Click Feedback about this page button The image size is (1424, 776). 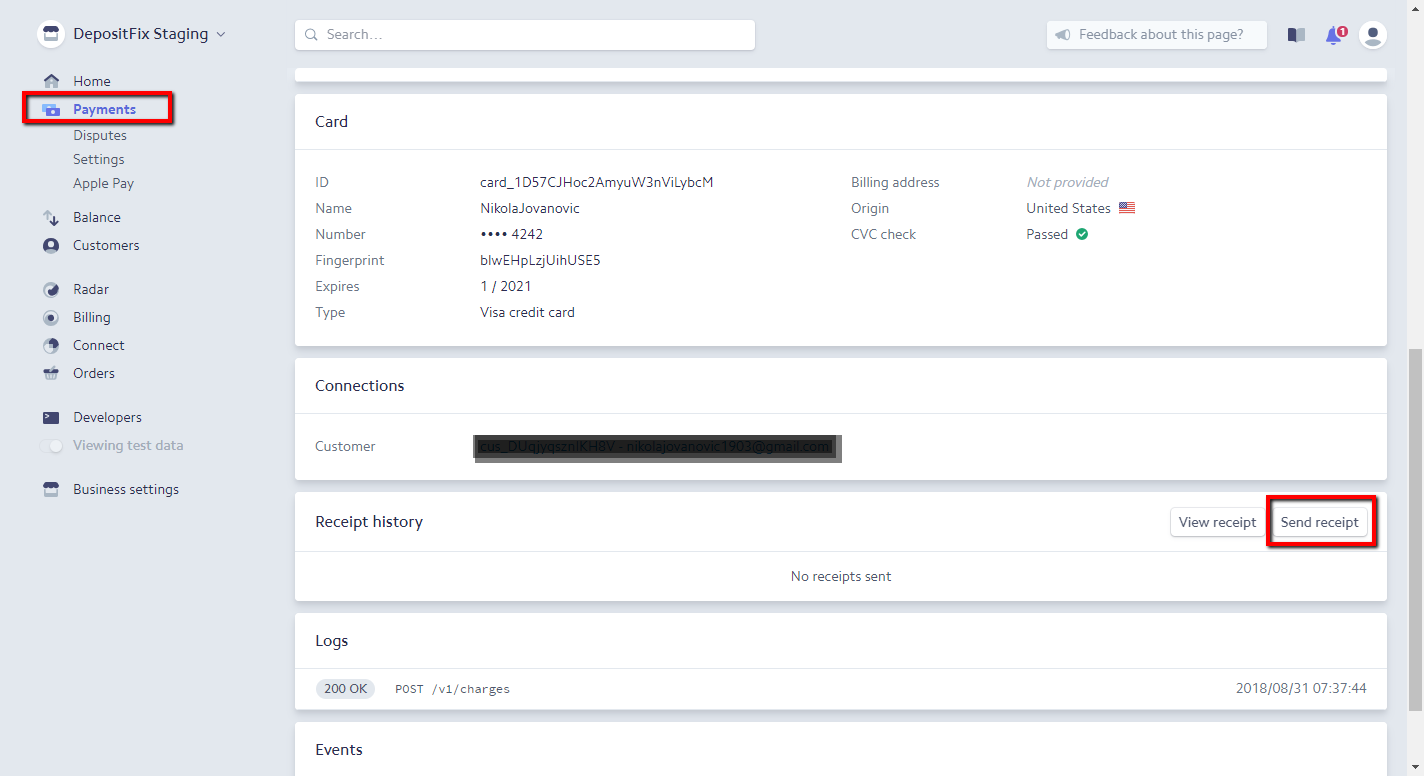1157,34
